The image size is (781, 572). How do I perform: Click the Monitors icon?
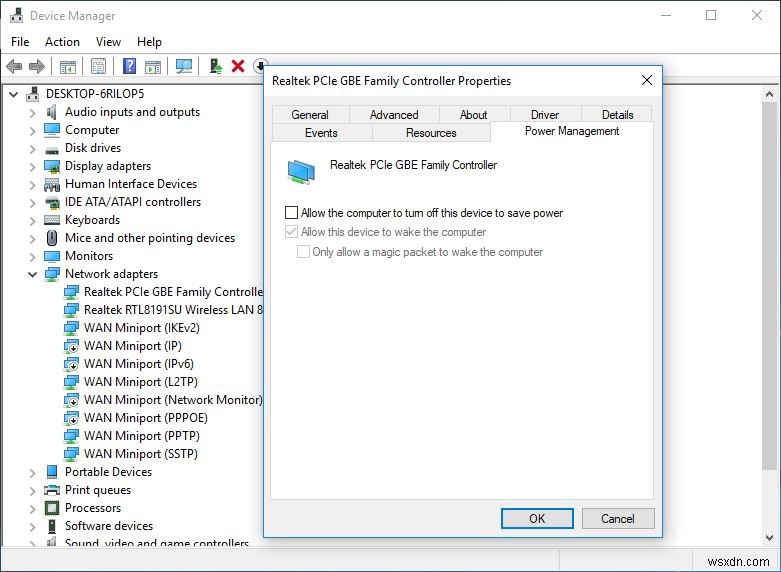[x=52, y=256]
